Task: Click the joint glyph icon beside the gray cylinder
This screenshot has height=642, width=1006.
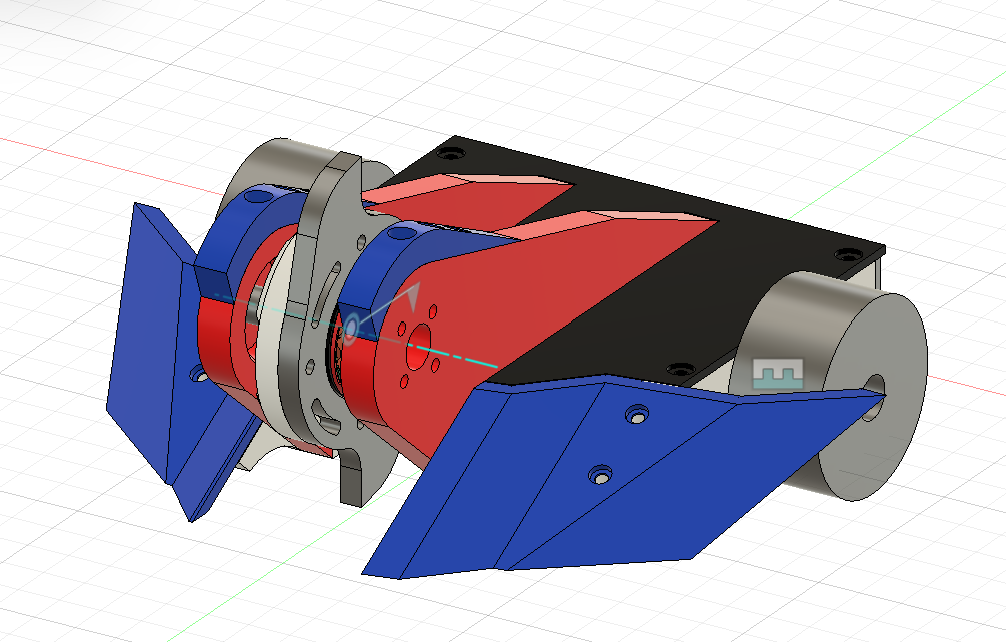Action: (778, 374)
